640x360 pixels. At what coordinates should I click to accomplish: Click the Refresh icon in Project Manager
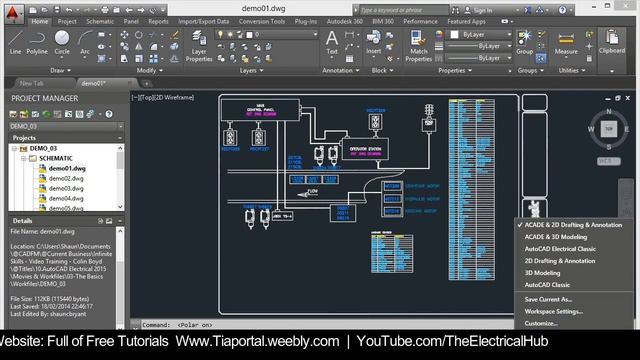47,114
